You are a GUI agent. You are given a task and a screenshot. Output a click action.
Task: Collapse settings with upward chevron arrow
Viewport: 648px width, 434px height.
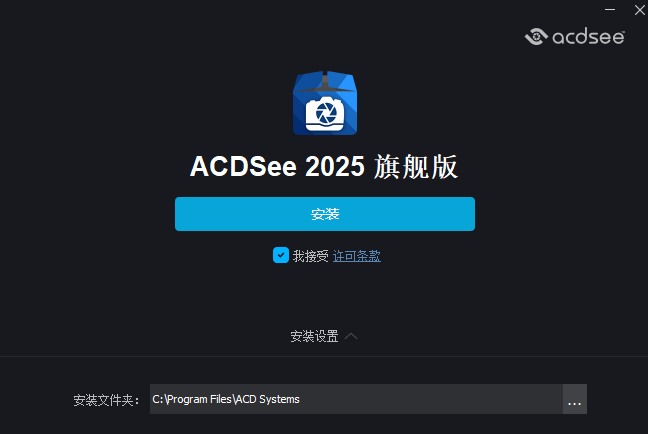[x=351, y=336]
